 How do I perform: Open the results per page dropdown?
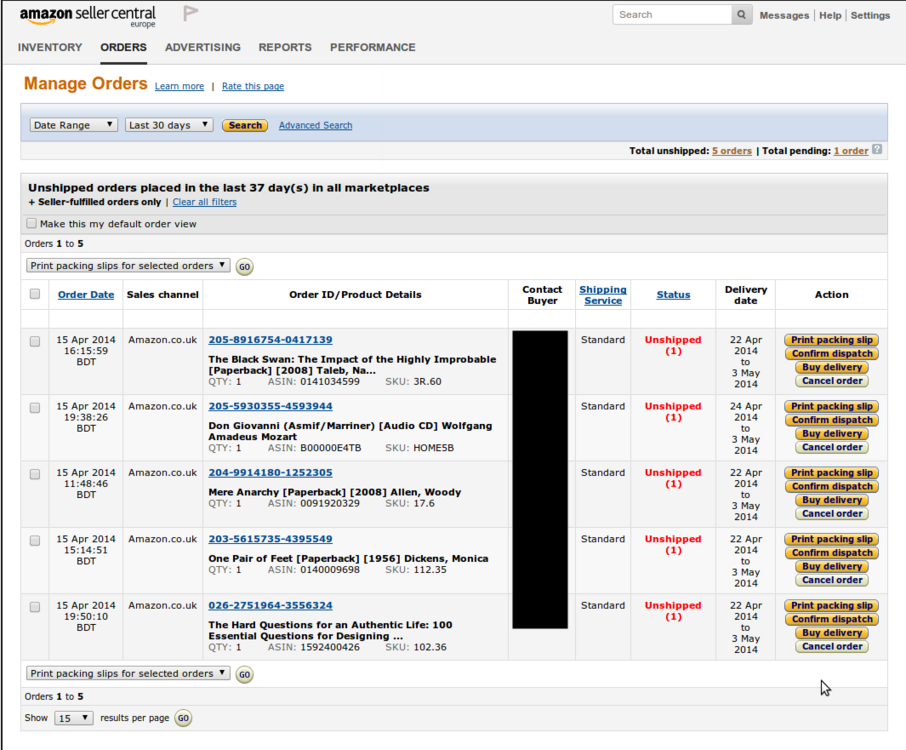(x=74, y=718)
